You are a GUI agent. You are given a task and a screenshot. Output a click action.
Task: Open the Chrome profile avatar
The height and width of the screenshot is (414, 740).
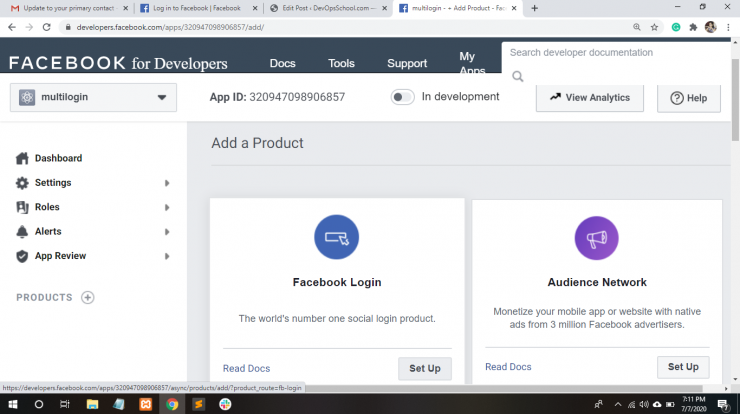point(711,27)
